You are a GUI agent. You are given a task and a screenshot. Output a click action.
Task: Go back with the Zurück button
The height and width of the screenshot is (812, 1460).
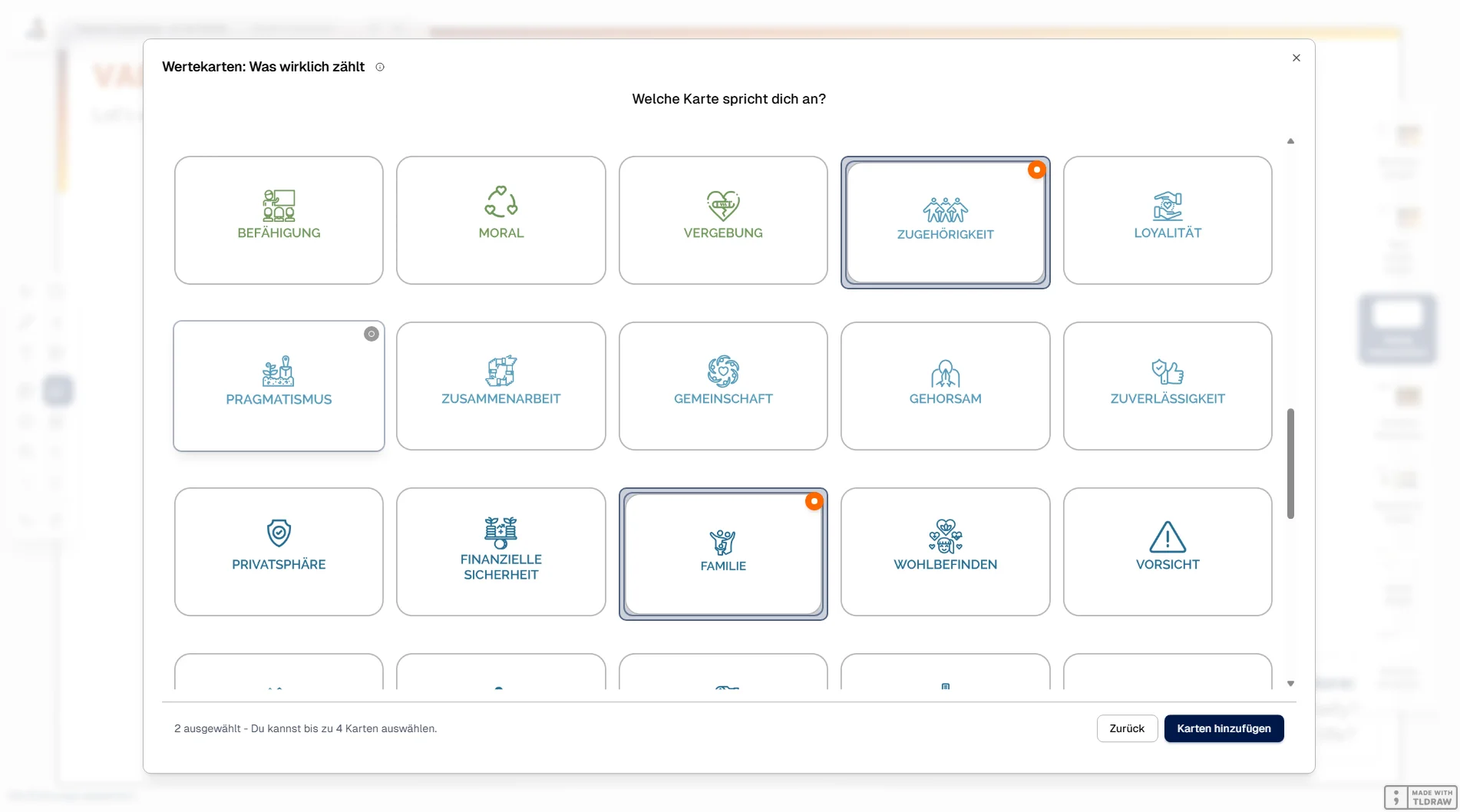coord(1126,728)
